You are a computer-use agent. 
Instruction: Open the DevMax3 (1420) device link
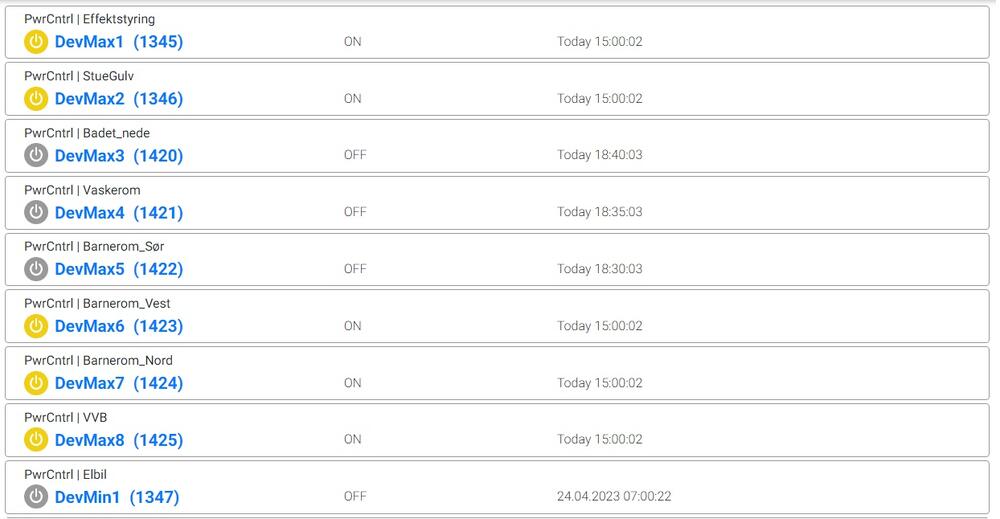tap(118, 156)
